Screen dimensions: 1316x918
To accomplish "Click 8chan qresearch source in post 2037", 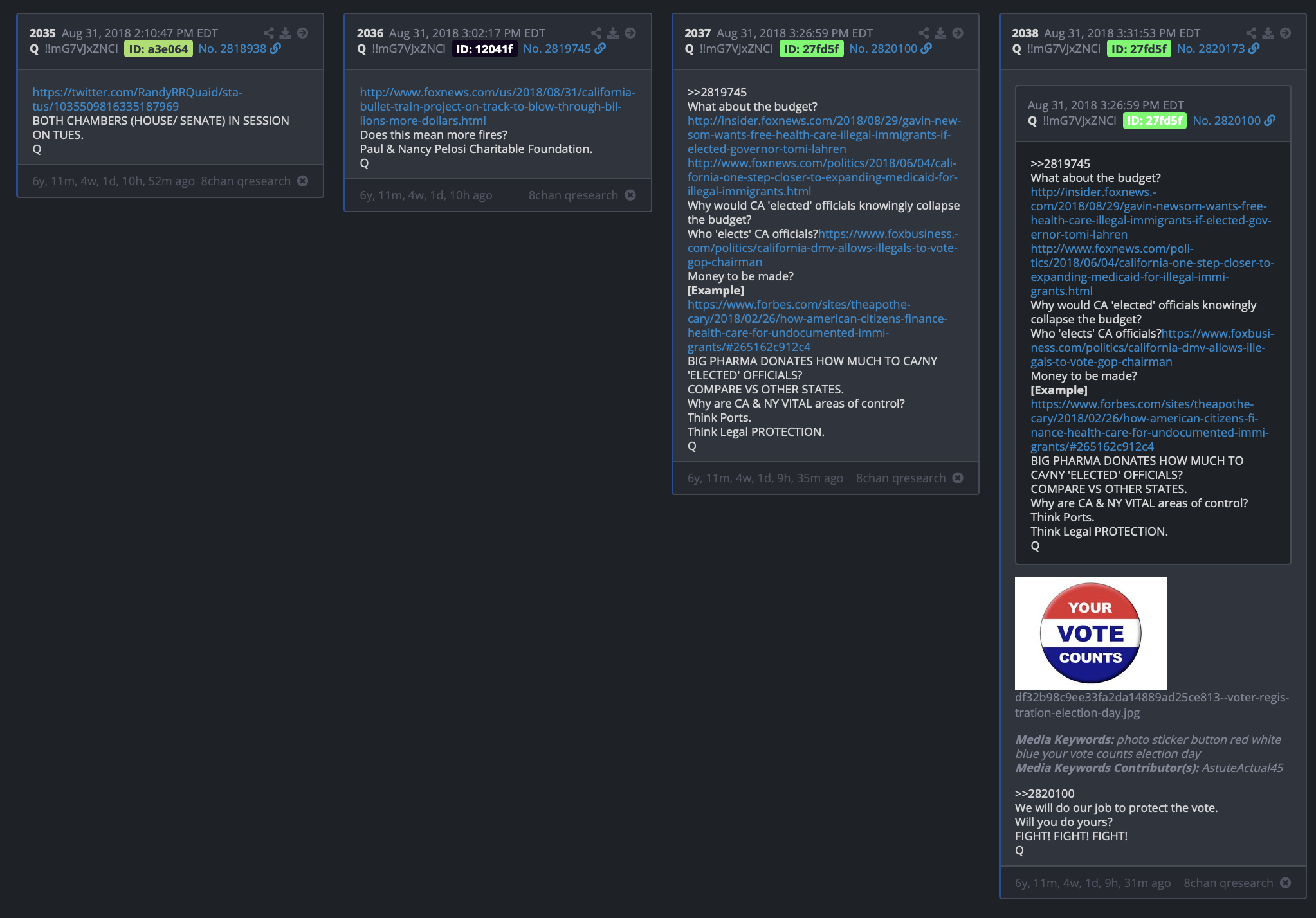I will [900, 478].
